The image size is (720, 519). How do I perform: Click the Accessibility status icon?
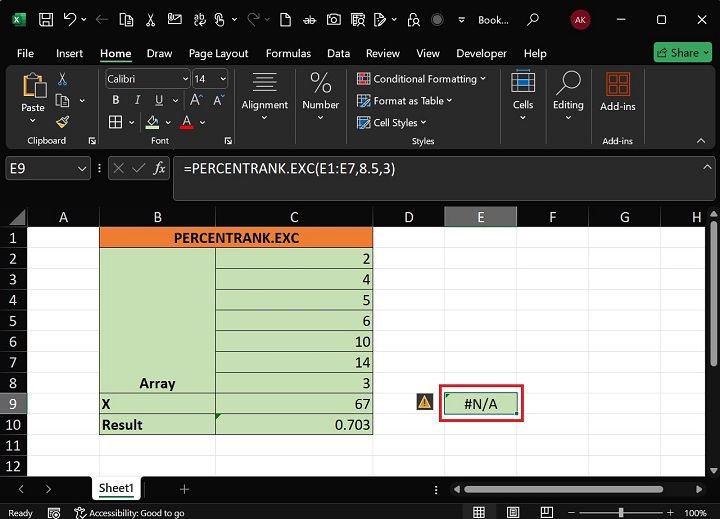80,513
